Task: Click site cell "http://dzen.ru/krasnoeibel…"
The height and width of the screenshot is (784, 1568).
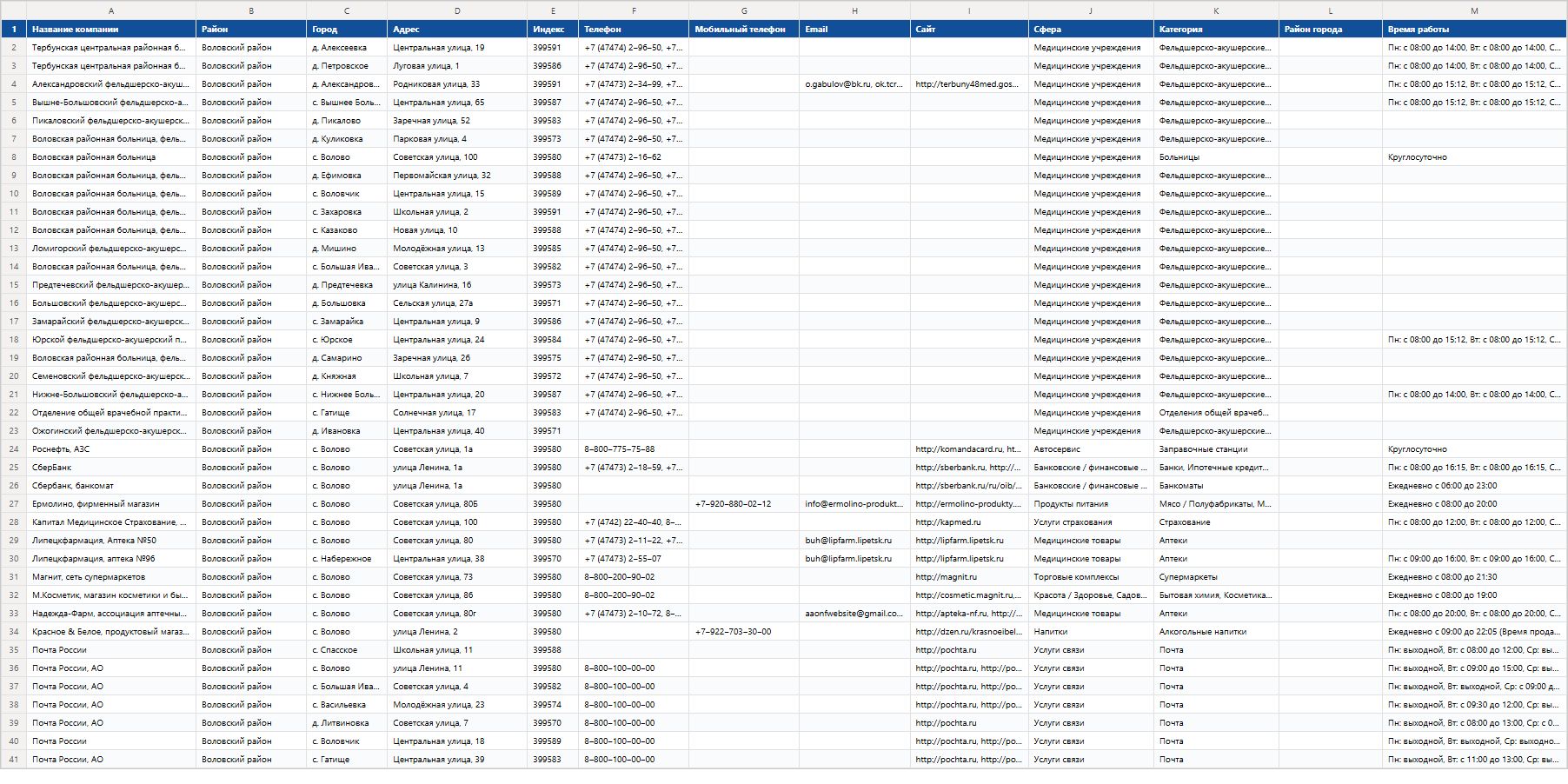Action: (969, 632)
